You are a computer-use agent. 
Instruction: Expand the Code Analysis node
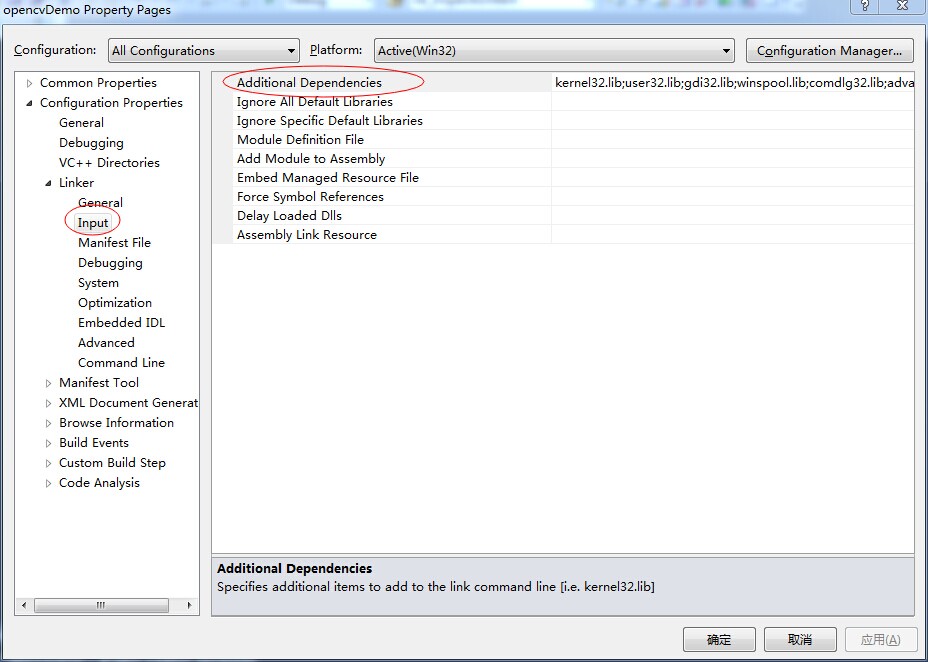[x=49, y=483]
